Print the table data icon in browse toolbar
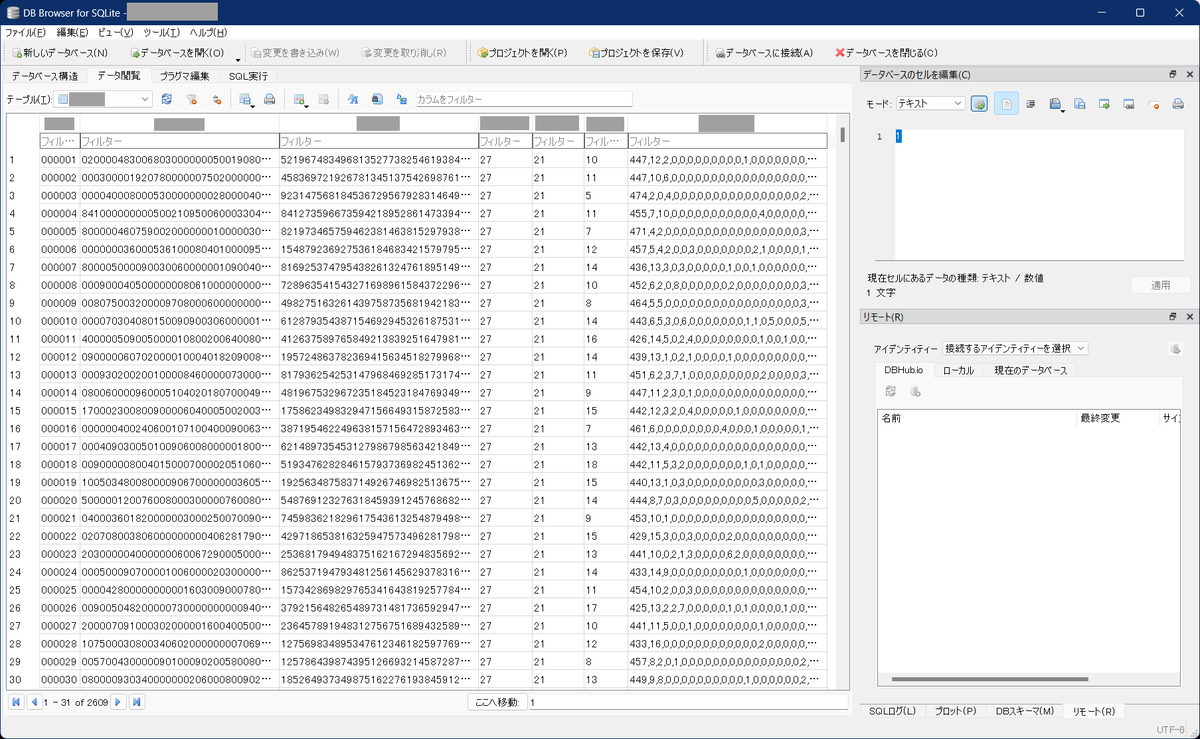The image size is (1200, 739). point(269,99)
